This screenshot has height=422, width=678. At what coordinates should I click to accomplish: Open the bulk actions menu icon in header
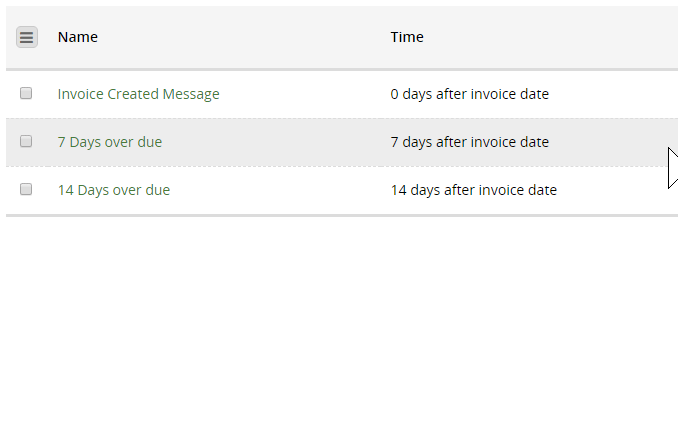pyautogui.click(x=27, y=37)
